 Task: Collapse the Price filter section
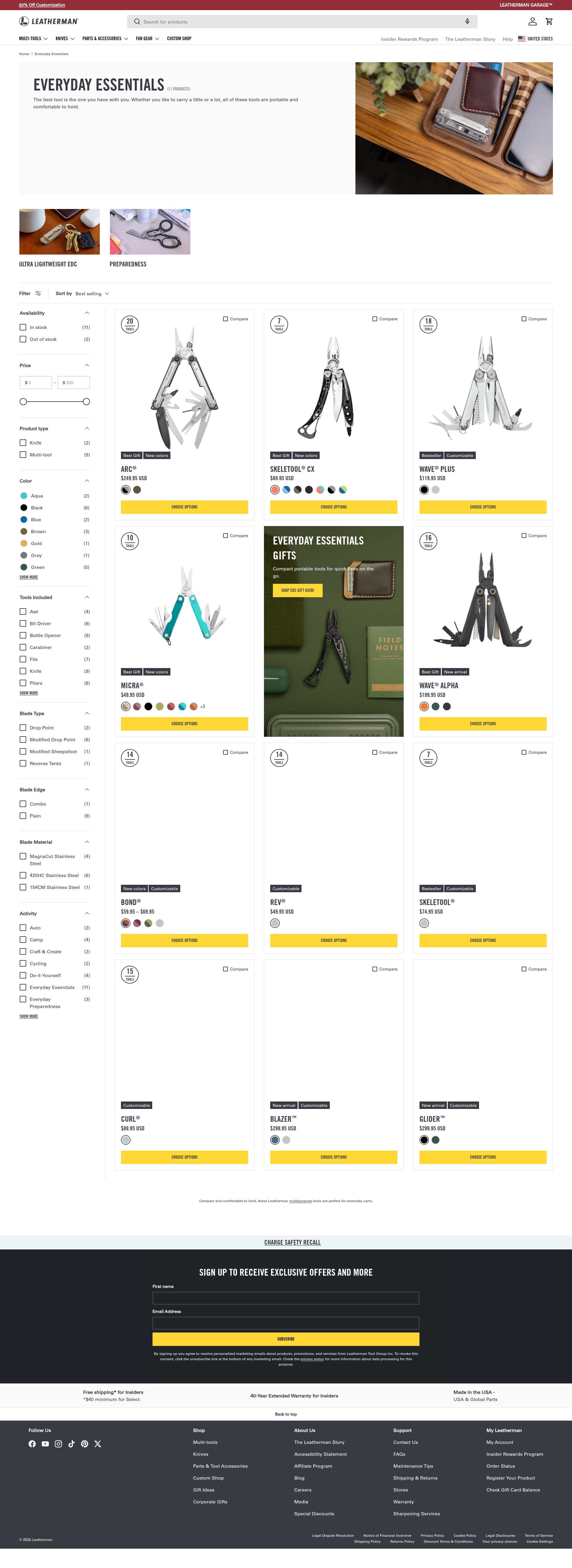point(87,365)
